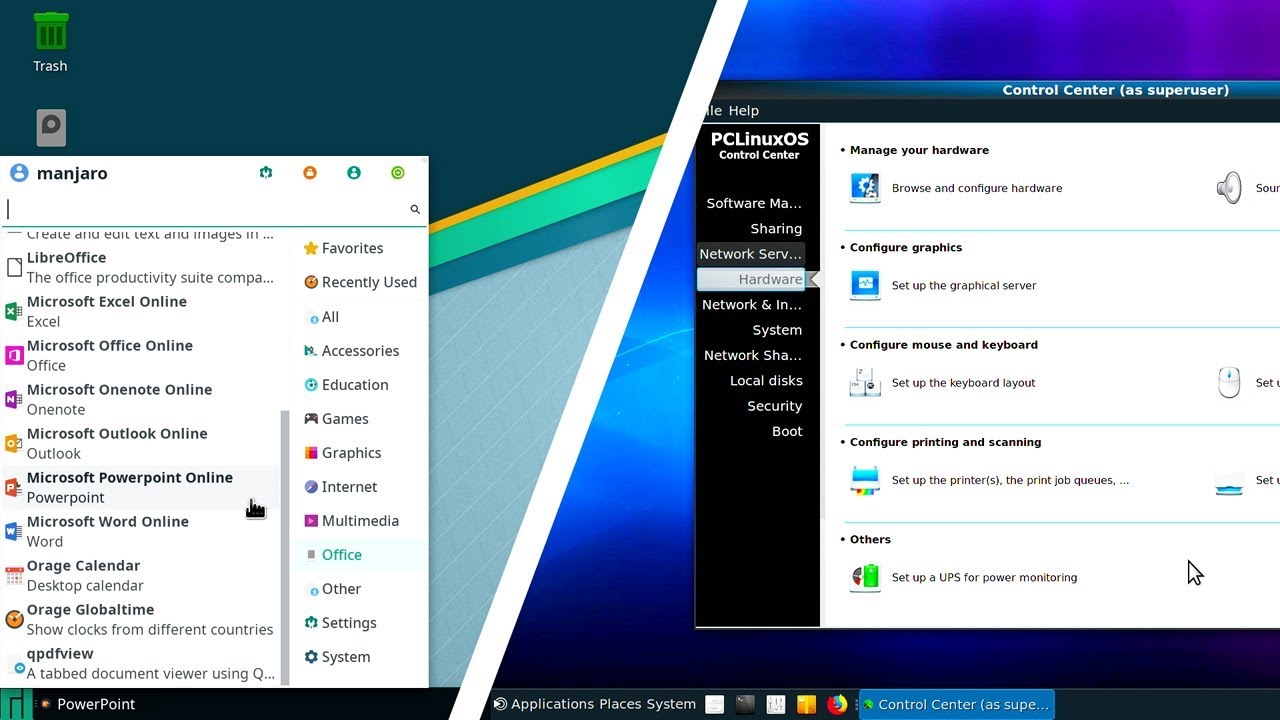Launch Firefox from the panel
1280x720 pixels.
(837, 704)
